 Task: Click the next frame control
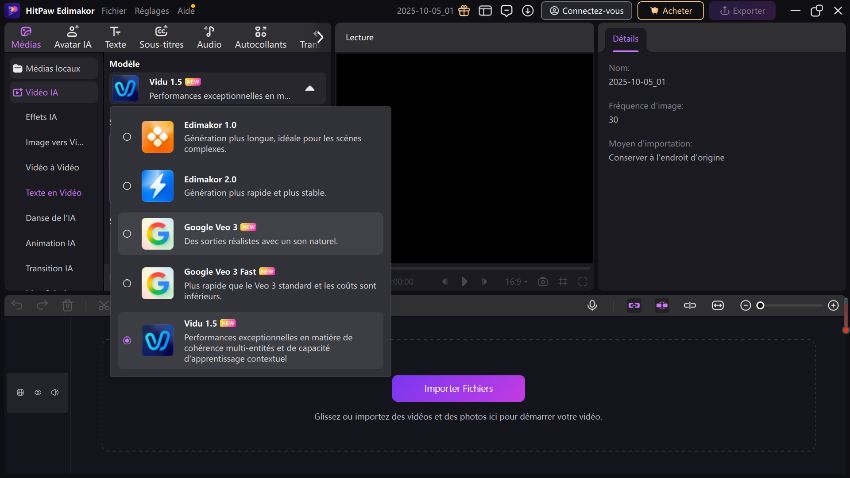tap(484, 282)
